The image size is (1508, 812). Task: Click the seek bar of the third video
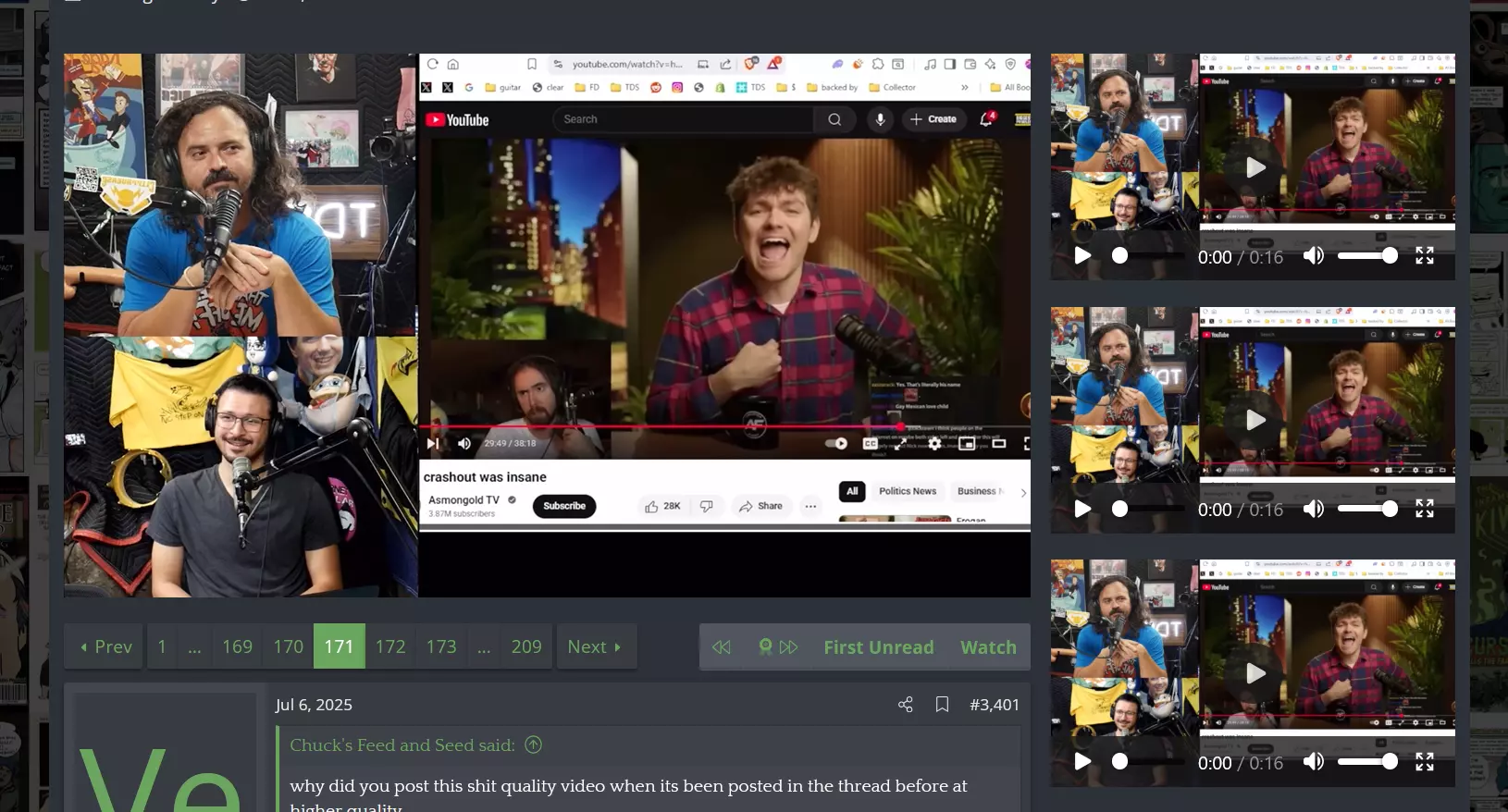click(1147, 762)
